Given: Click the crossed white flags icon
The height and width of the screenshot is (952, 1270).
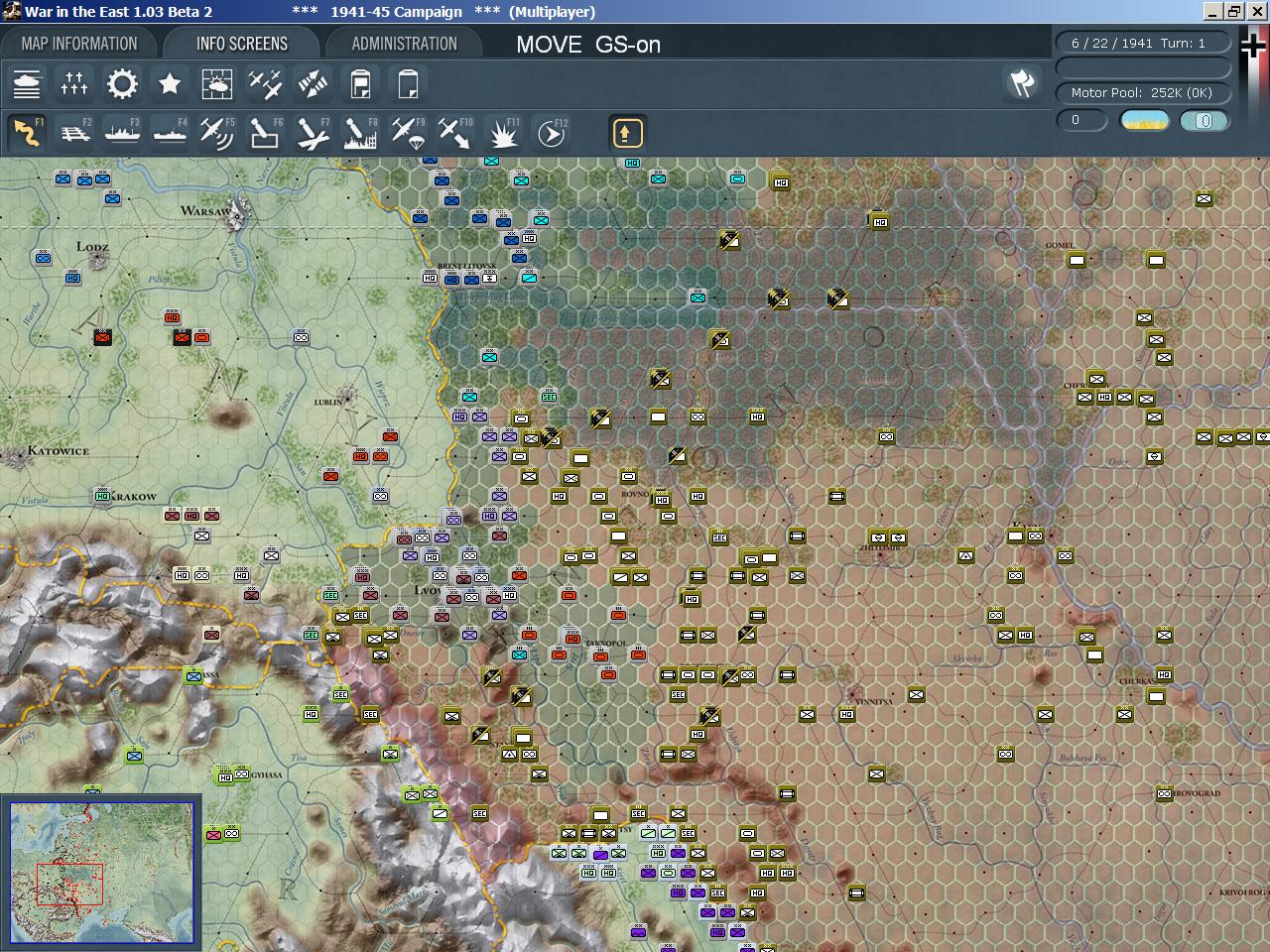Looking at the screenshot, I should [1022, 83].
